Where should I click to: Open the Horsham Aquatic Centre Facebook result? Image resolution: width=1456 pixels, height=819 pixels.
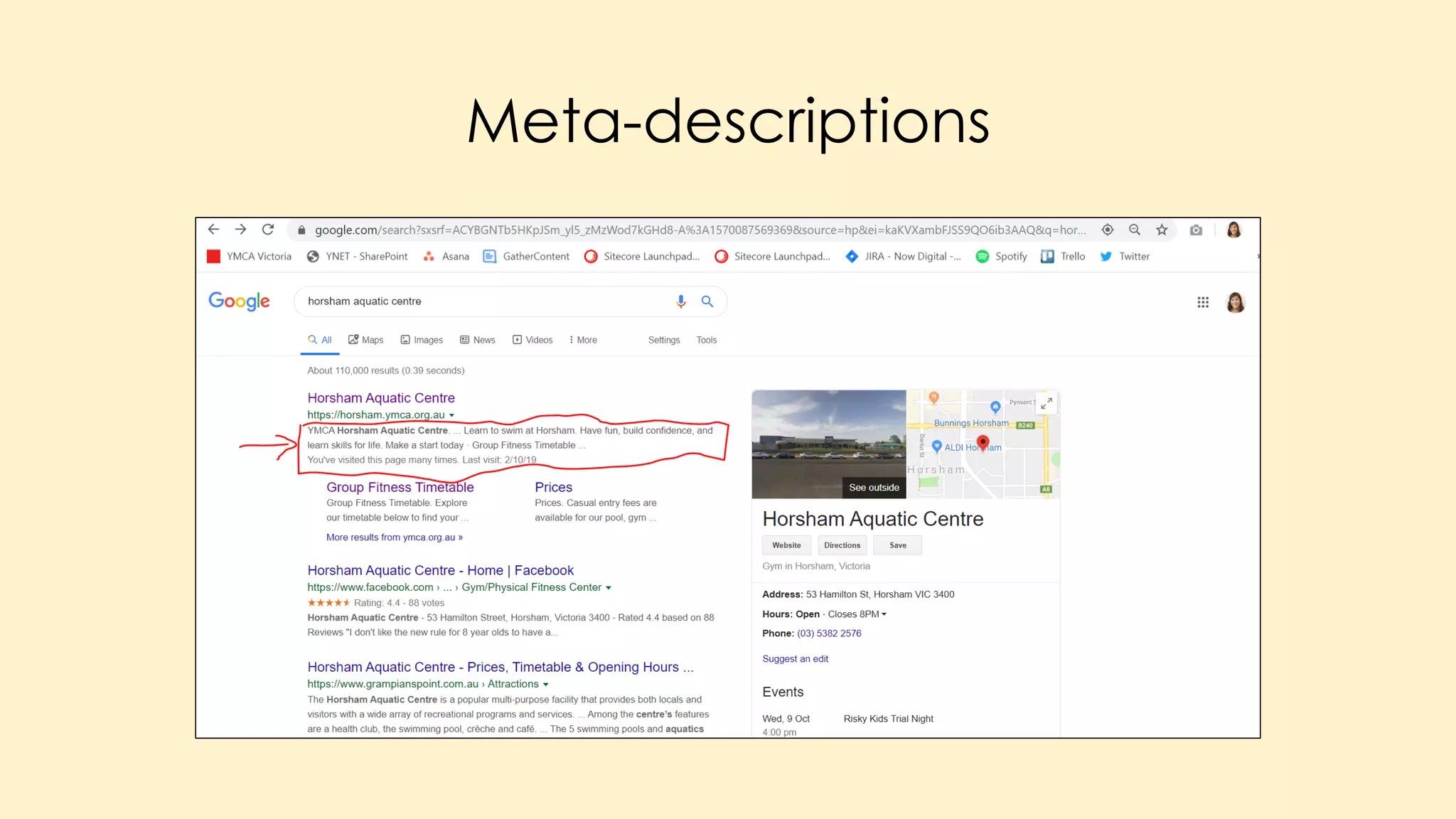point(440,570)
